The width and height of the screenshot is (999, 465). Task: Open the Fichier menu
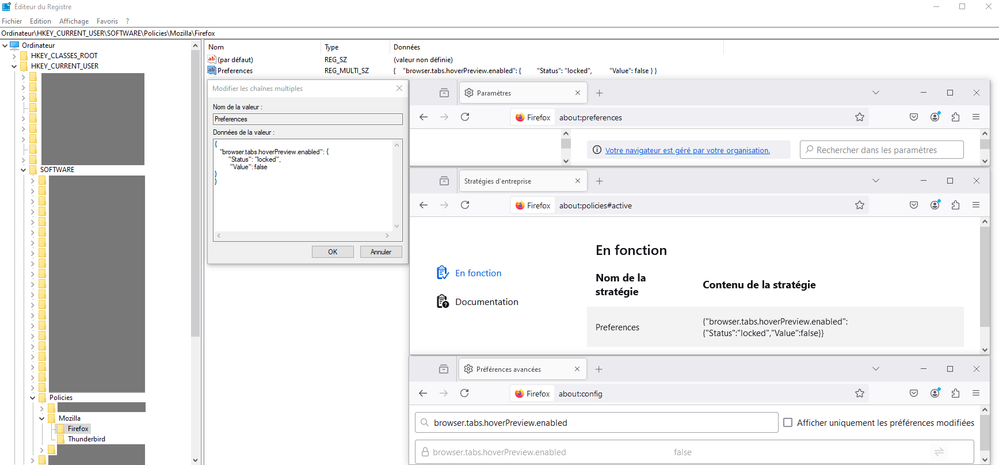[12, 21]
